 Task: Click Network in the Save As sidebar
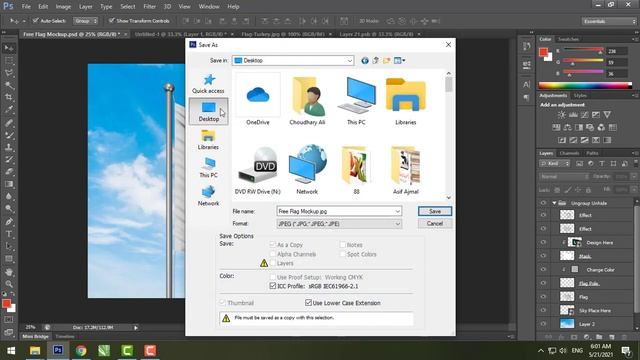208,196
